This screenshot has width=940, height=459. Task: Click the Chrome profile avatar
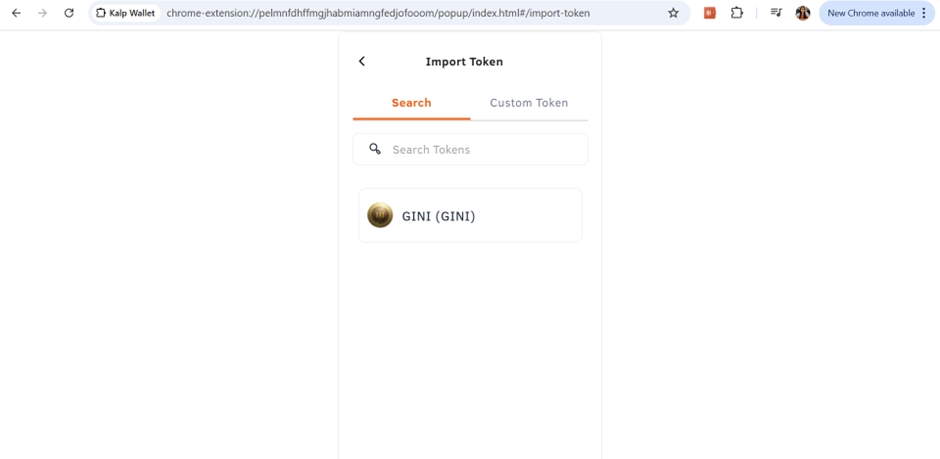pyautogui.click(x=802, y=13)
